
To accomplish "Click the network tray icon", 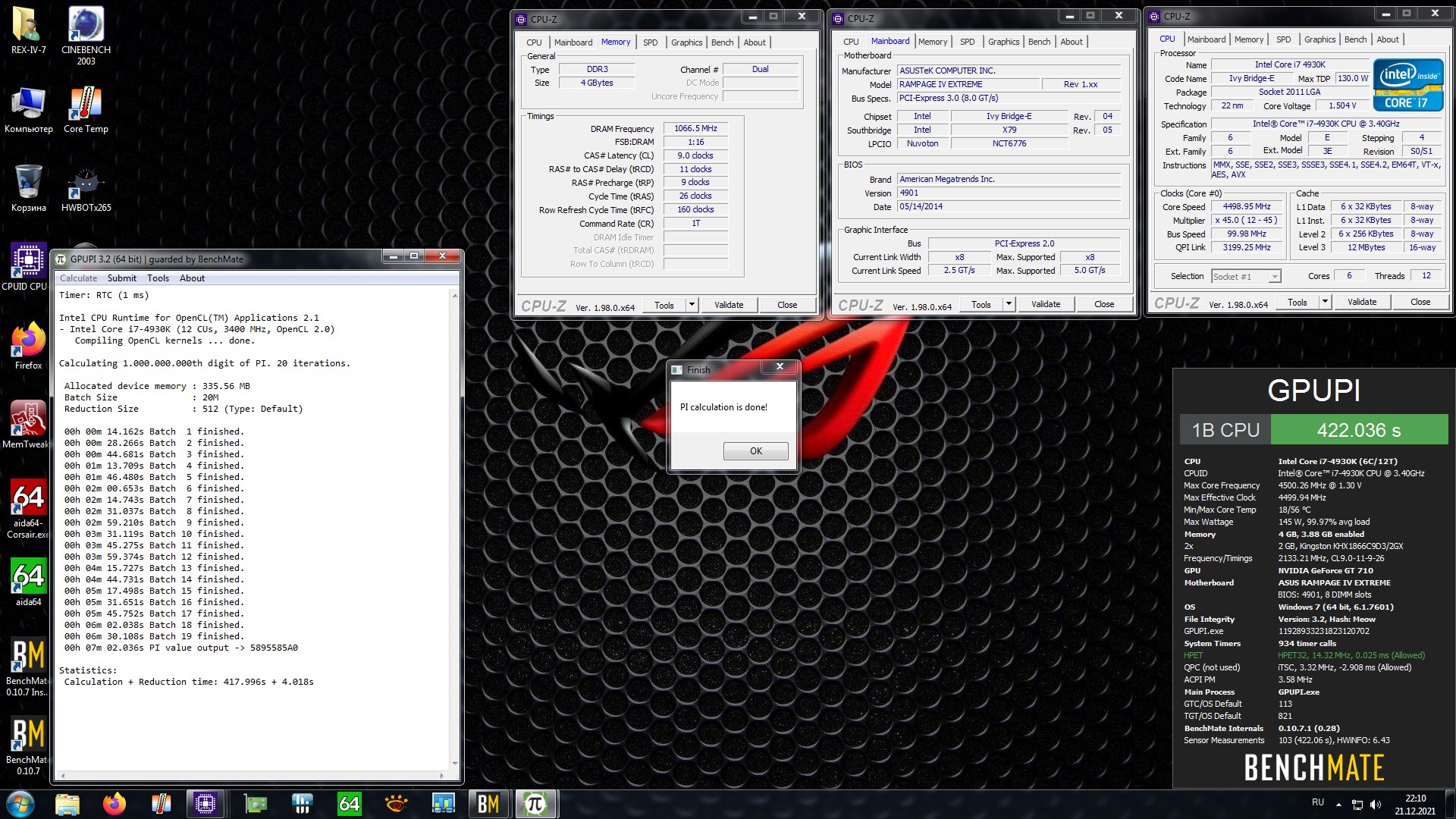I will tap(1357, 805).
